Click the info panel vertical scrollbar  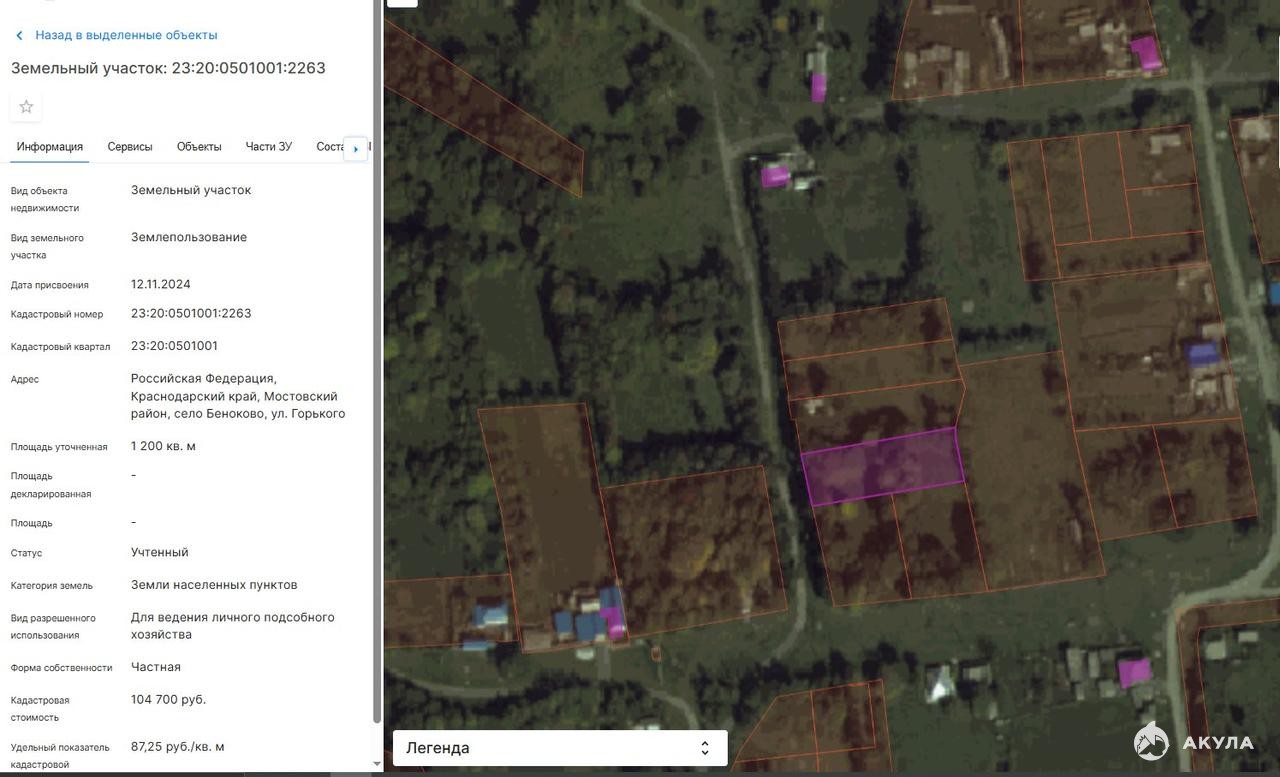click(377, 360)
